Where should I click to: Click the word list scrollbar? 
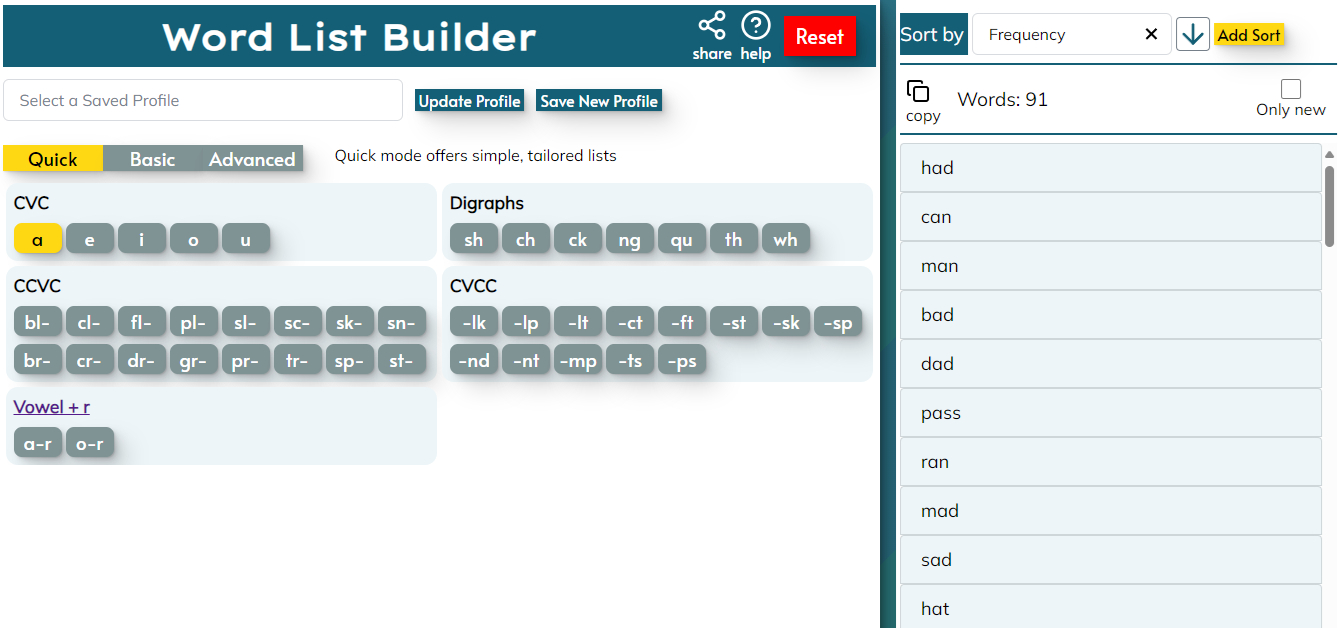click(1329, 205)
